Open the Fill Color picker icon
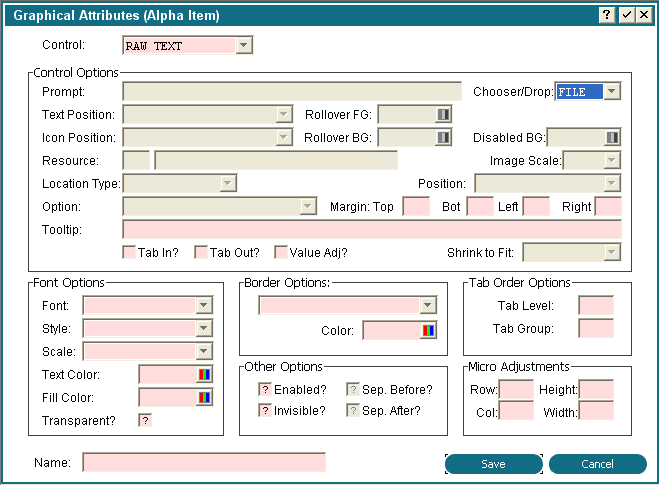Image resolution: width=659 pixels, height=485 pixels. pos(205,397)
